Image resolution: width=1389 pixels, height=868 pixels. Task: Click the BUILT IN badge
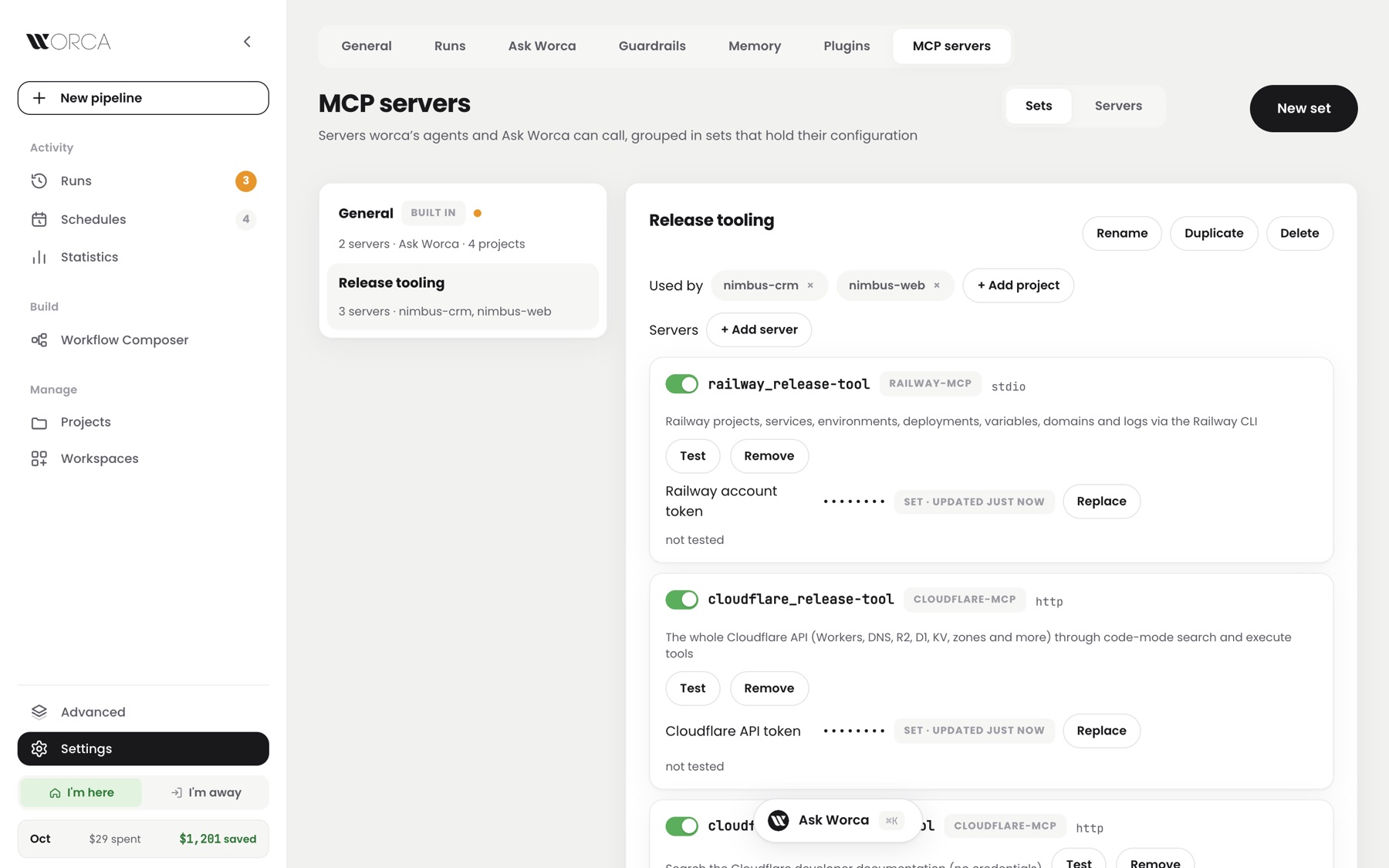coord(433,213)
